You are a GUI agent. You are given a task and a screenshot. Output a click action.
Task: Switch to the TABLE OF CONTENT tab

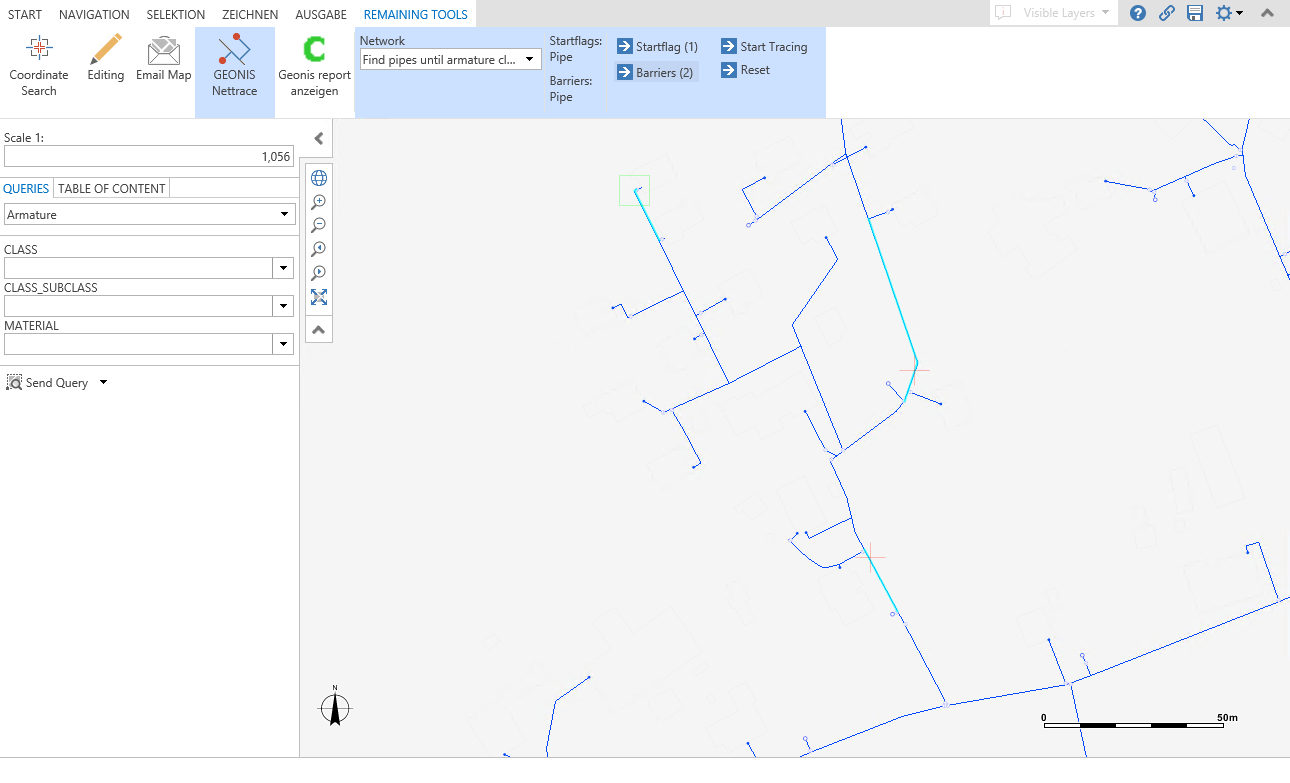tap(110, 188)
